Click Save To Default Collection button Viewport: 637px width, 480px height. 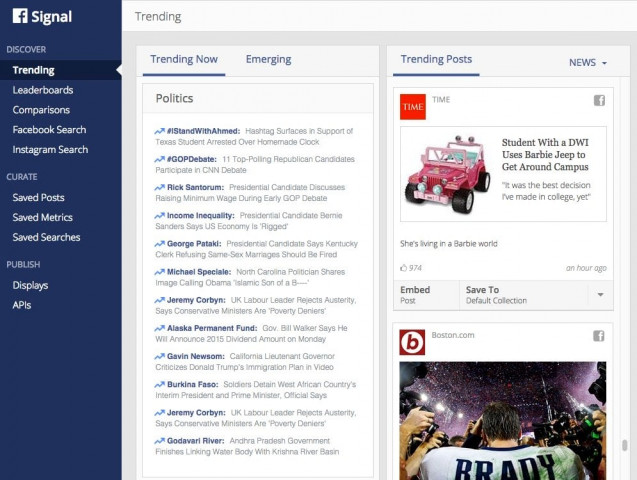pyautogui.click(x=523, y=295)
